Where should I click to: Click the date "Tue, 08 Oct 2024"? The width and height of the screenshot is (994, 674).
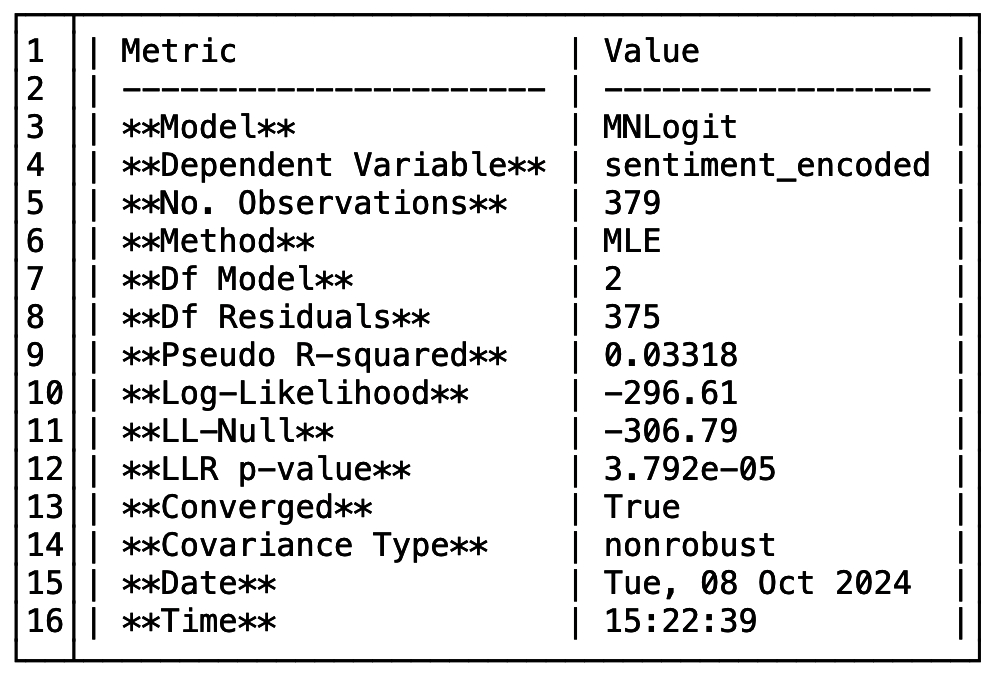[x=757, y=583]
